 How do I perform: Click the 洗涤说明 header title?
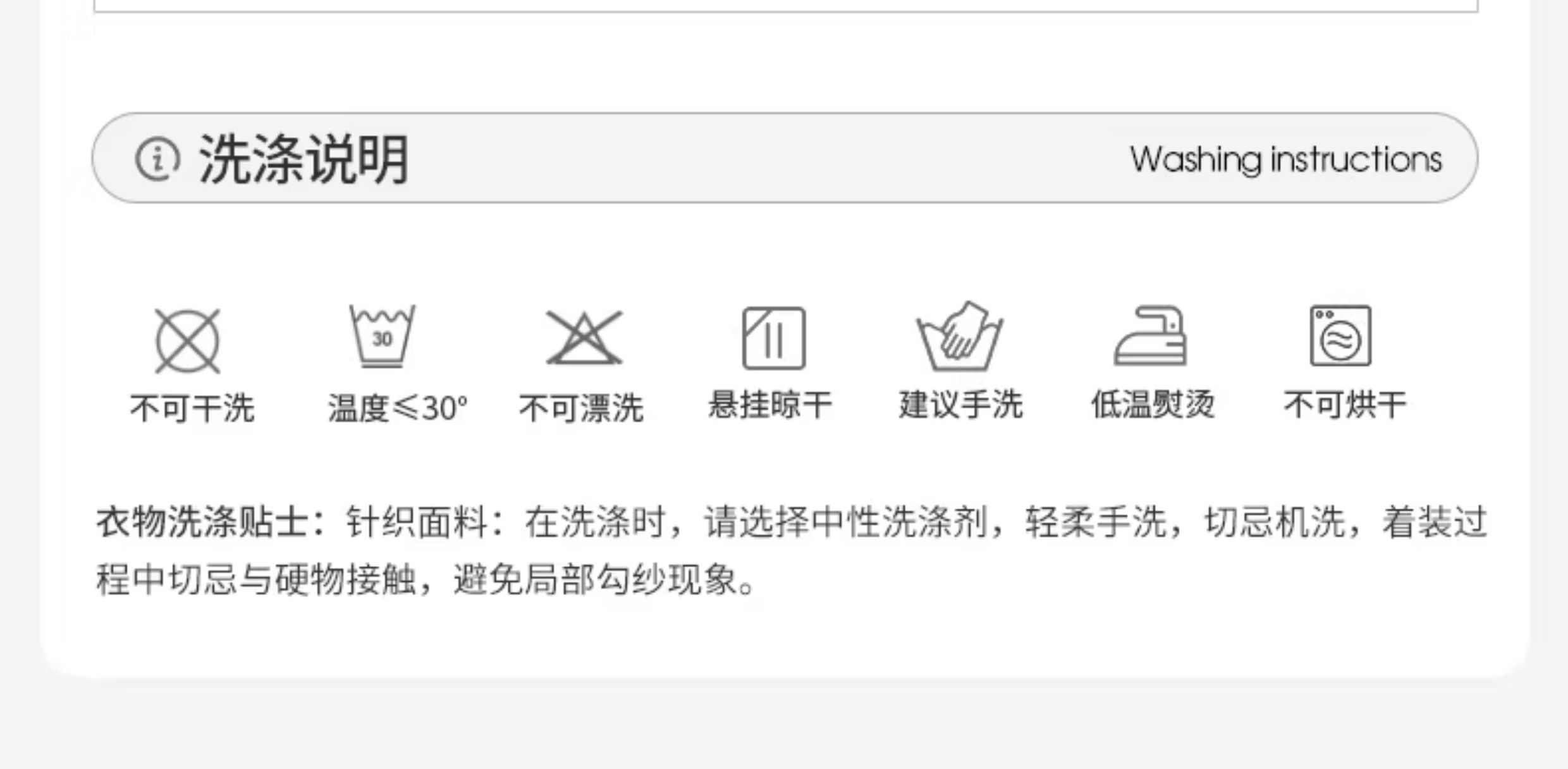[x=304, y=159]
